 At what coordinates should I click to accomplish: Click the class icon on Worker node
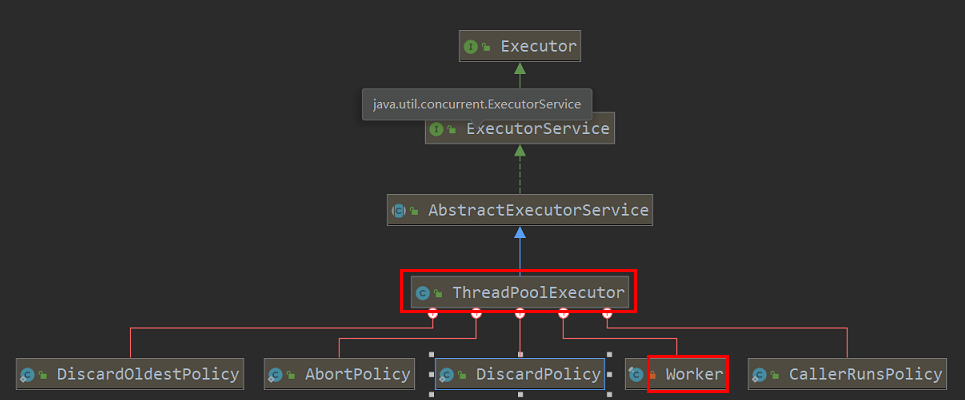[636, 374]
